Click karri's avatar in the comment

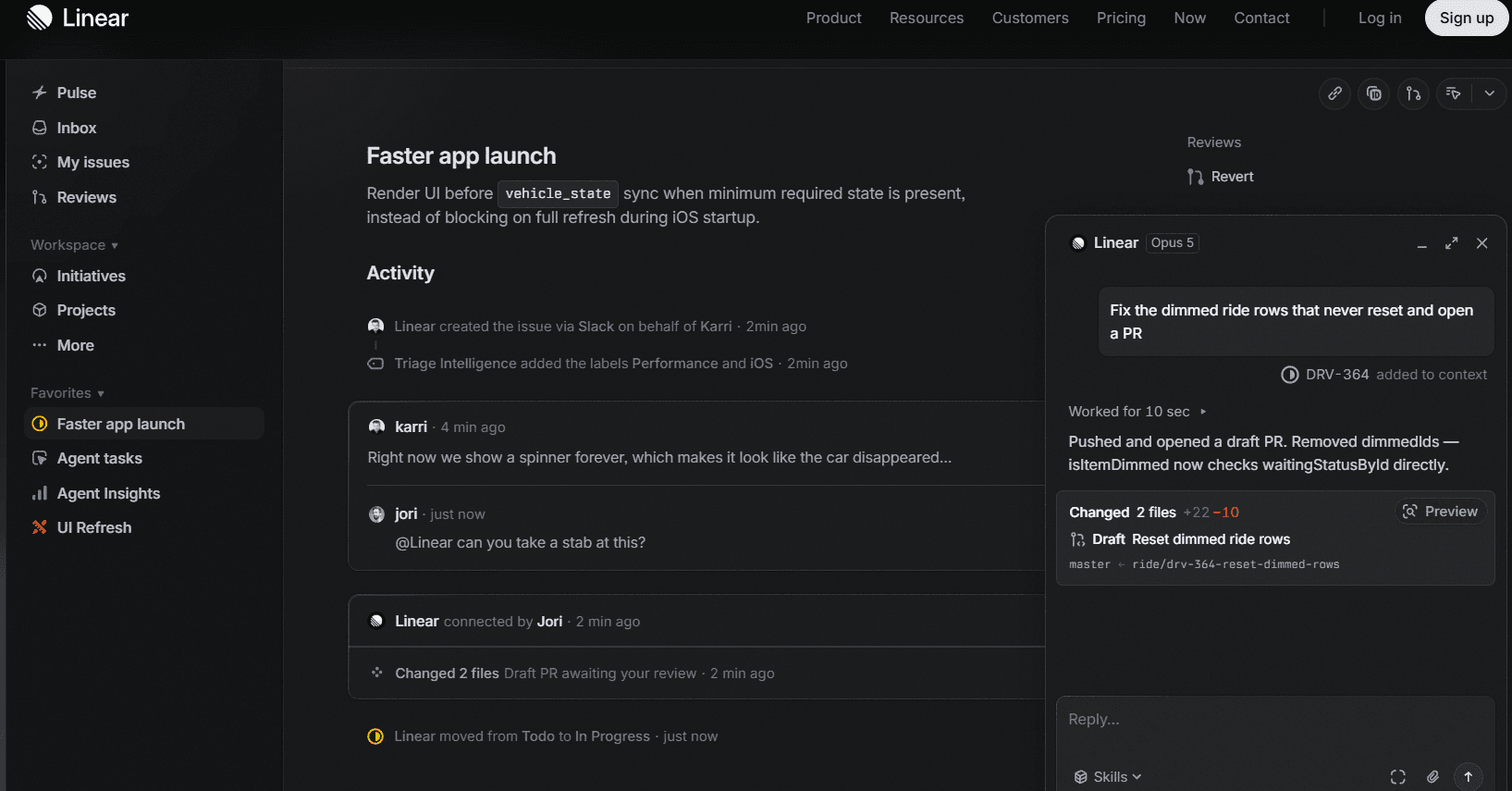coord(376,426)
